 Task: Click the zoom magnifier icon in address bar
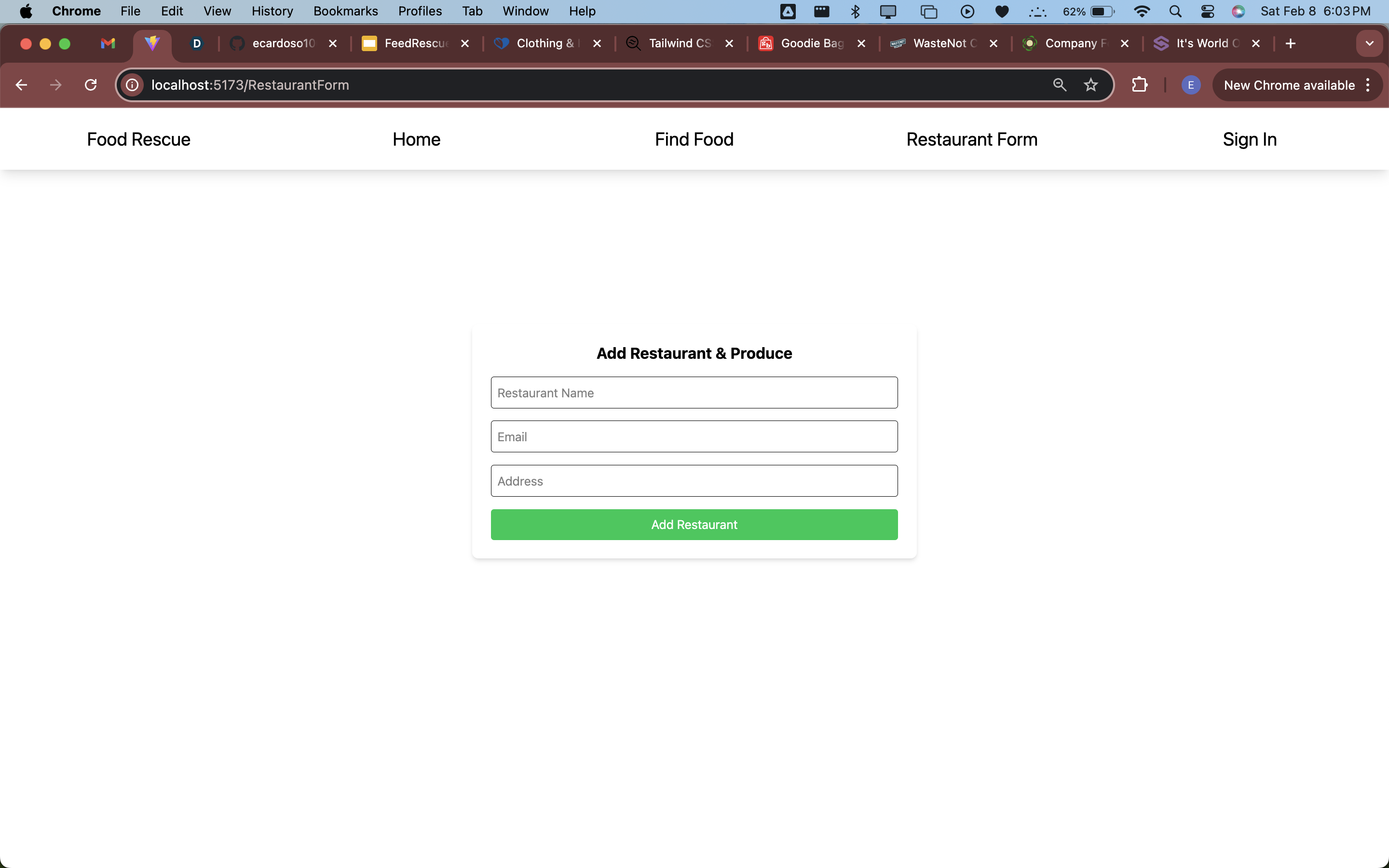click(1060, 85)
